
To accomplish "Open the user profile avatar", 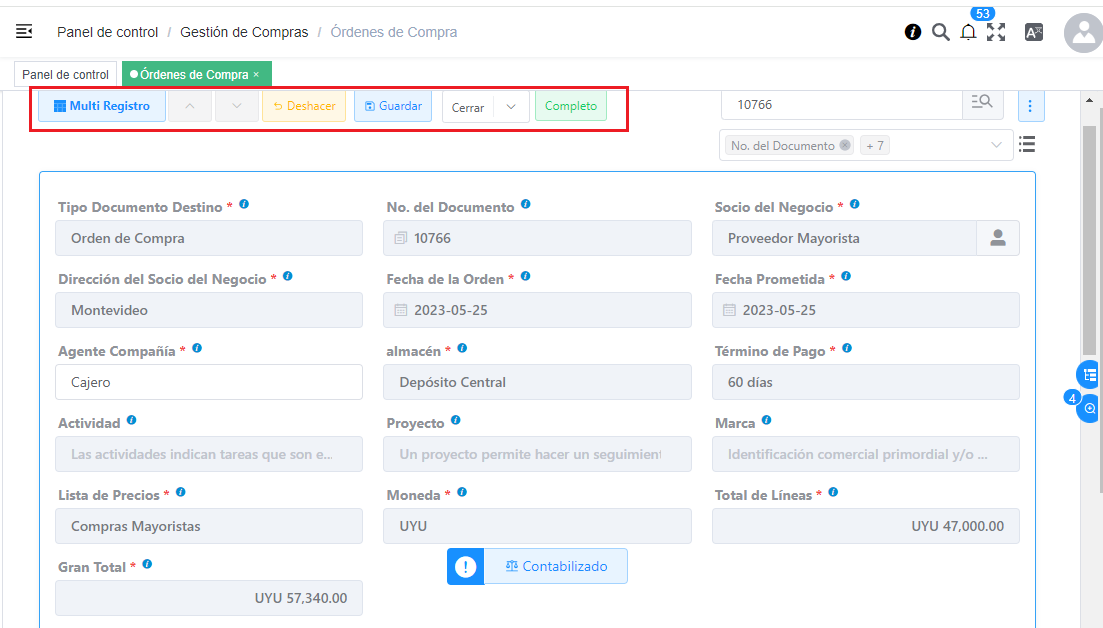I will click(1083, 33).
